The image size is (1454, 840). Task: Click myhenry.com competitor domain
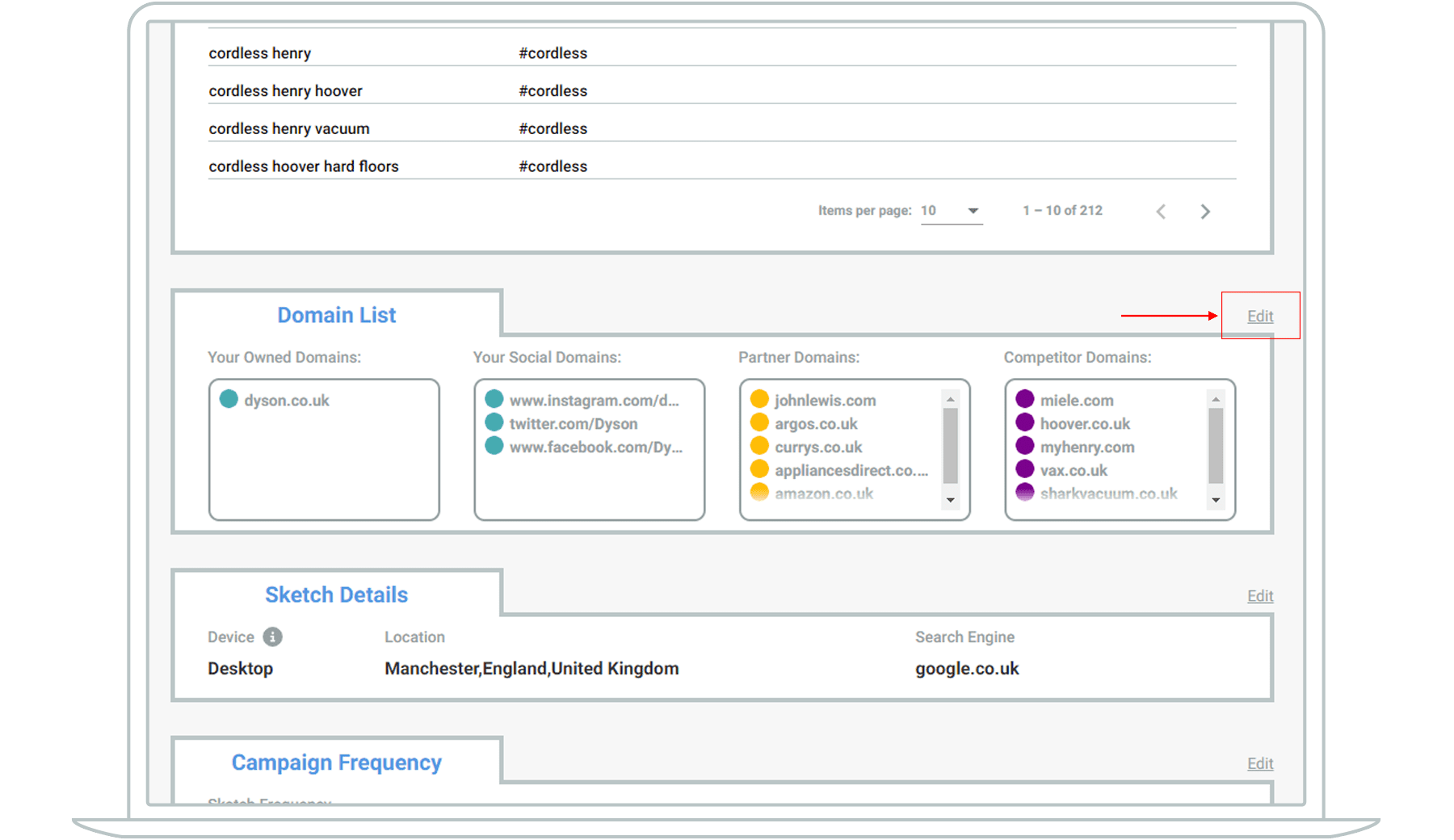coord(1087,447)
